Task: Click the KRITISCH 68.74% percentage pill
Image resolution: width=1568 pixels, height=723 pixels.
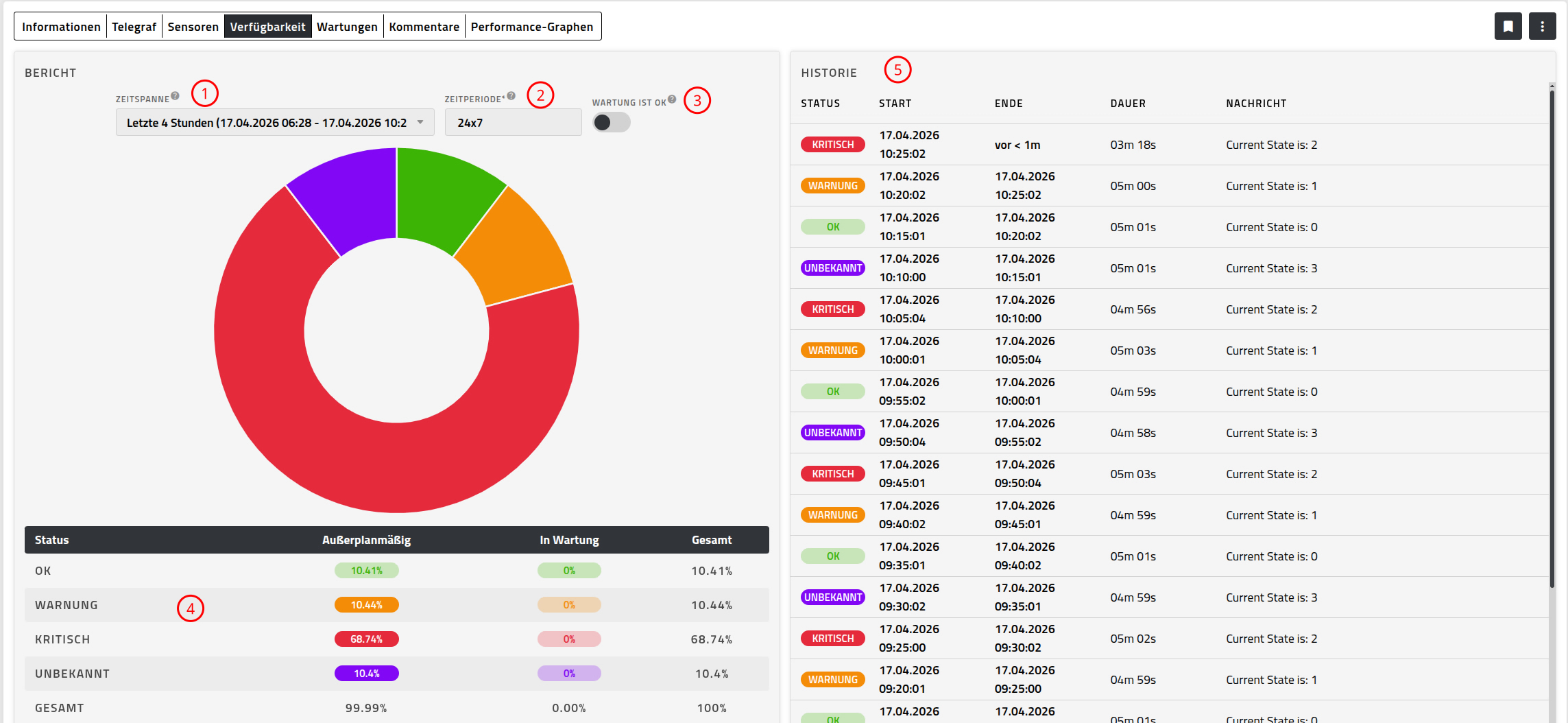Action: (366, 639)
